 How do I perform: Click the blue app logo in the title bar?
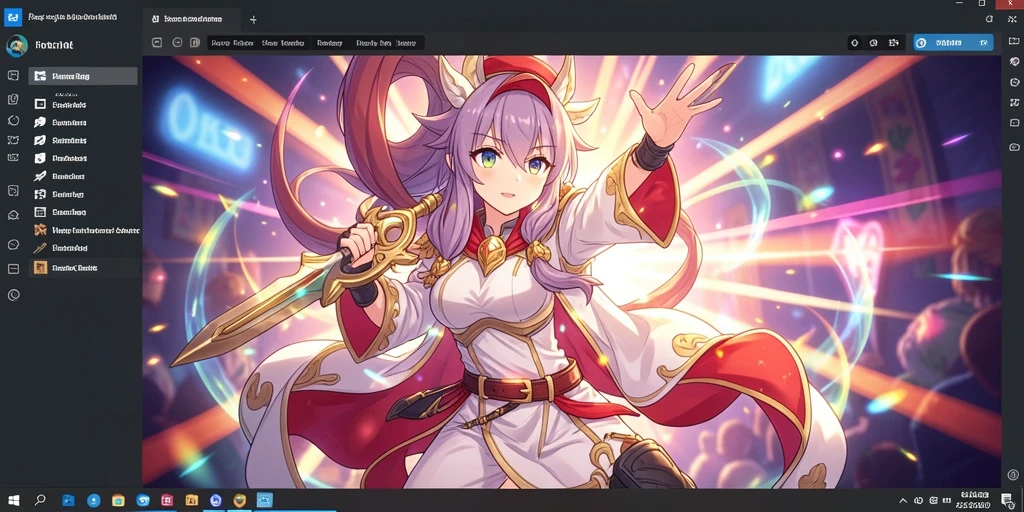(x=13, y=18)
